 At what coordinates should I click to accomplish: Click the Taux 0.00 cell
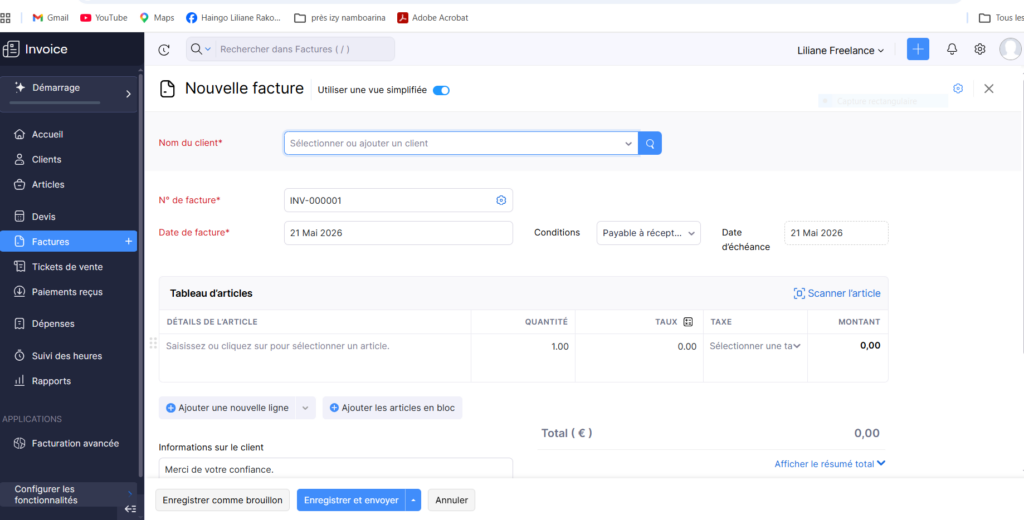click(x=639, y=357)
